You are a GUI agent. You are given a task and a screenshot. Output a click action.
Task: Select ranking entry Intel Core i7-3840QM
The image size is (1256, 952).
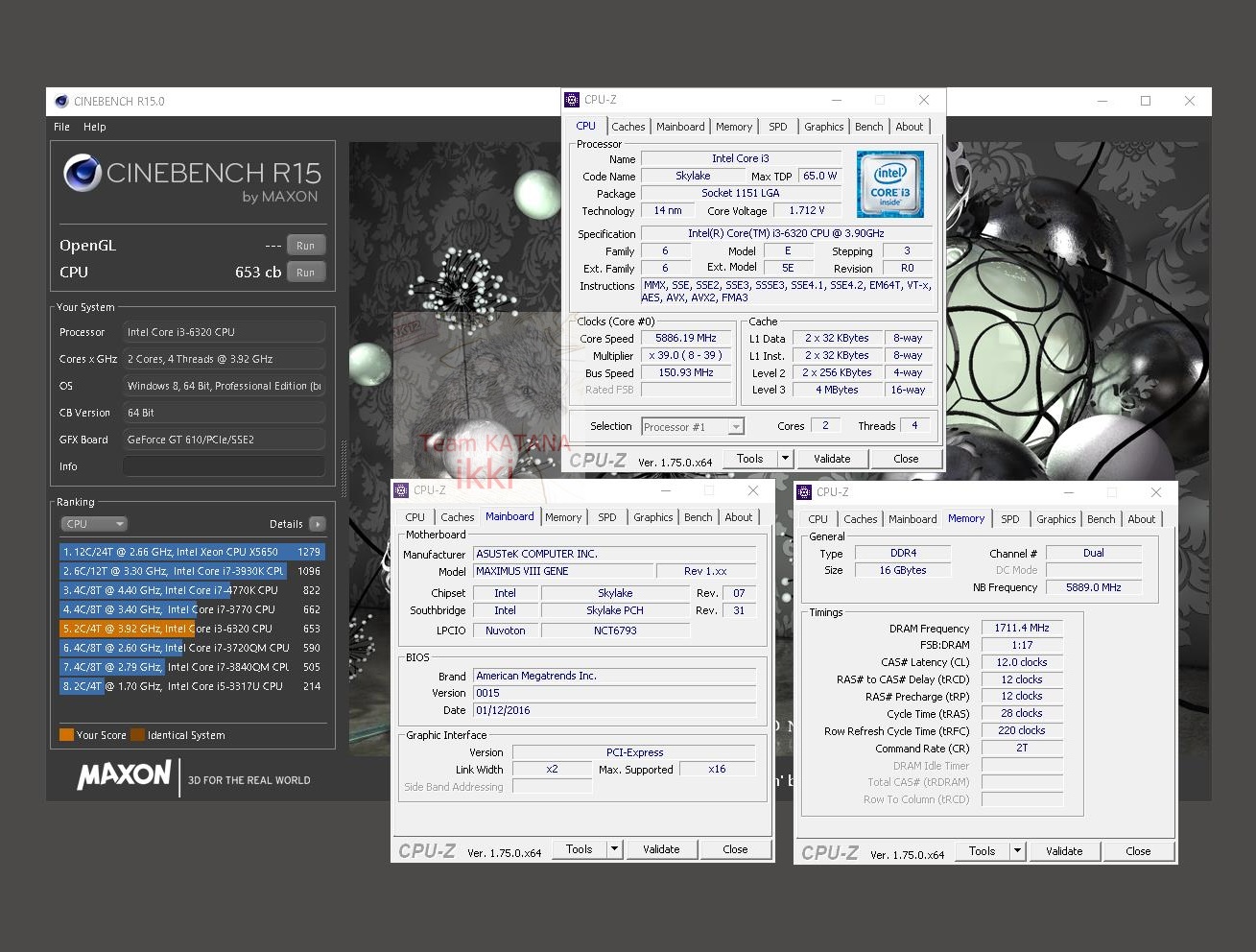192,667
